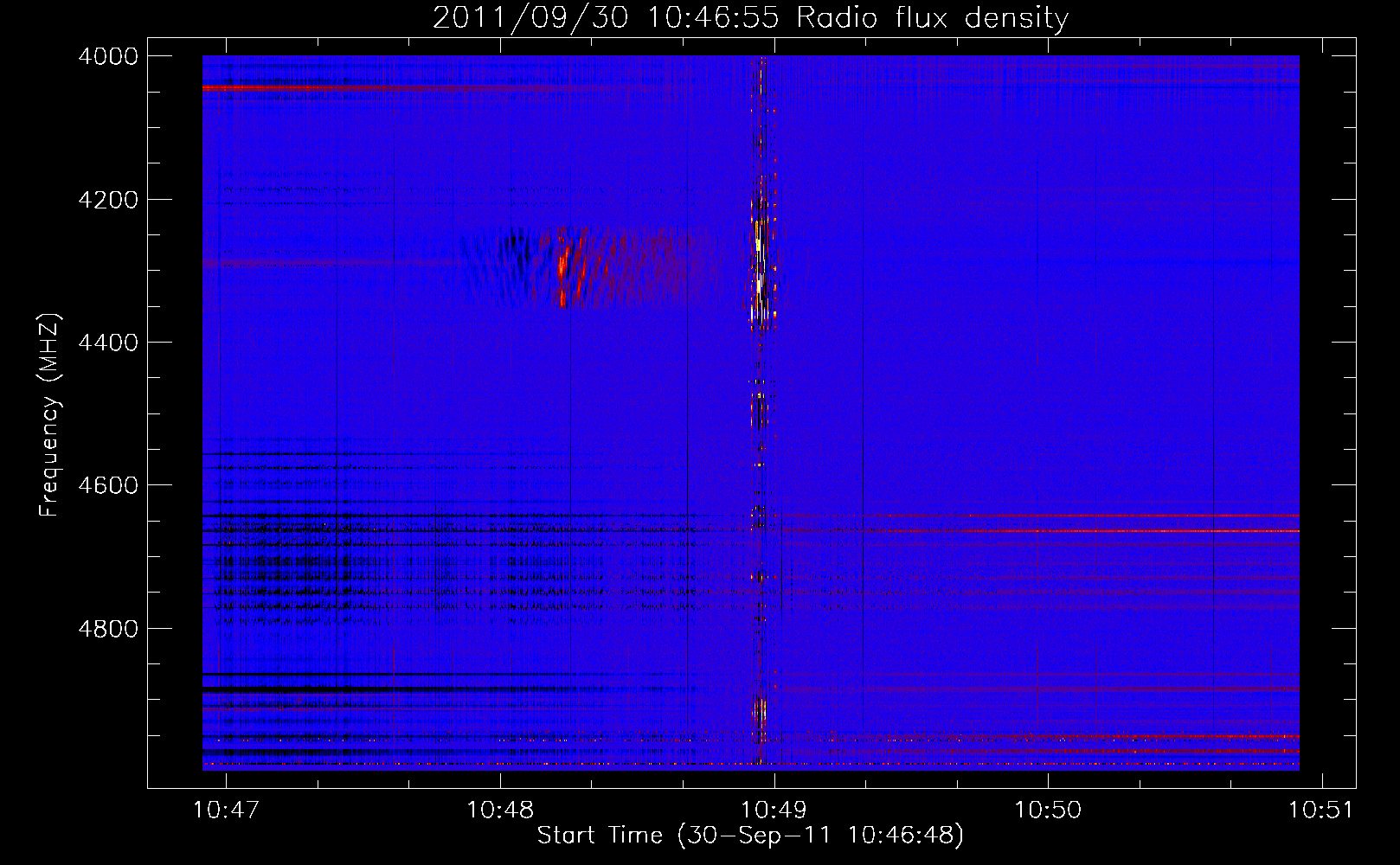Click the 4000 frequency tick label
This screenshot has height=865, width=1400.
point(108,56)
